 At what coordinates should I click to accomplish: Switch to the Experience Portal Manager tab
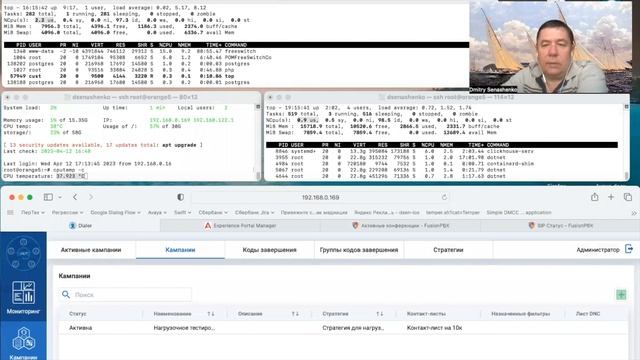(x=240, y=225)
